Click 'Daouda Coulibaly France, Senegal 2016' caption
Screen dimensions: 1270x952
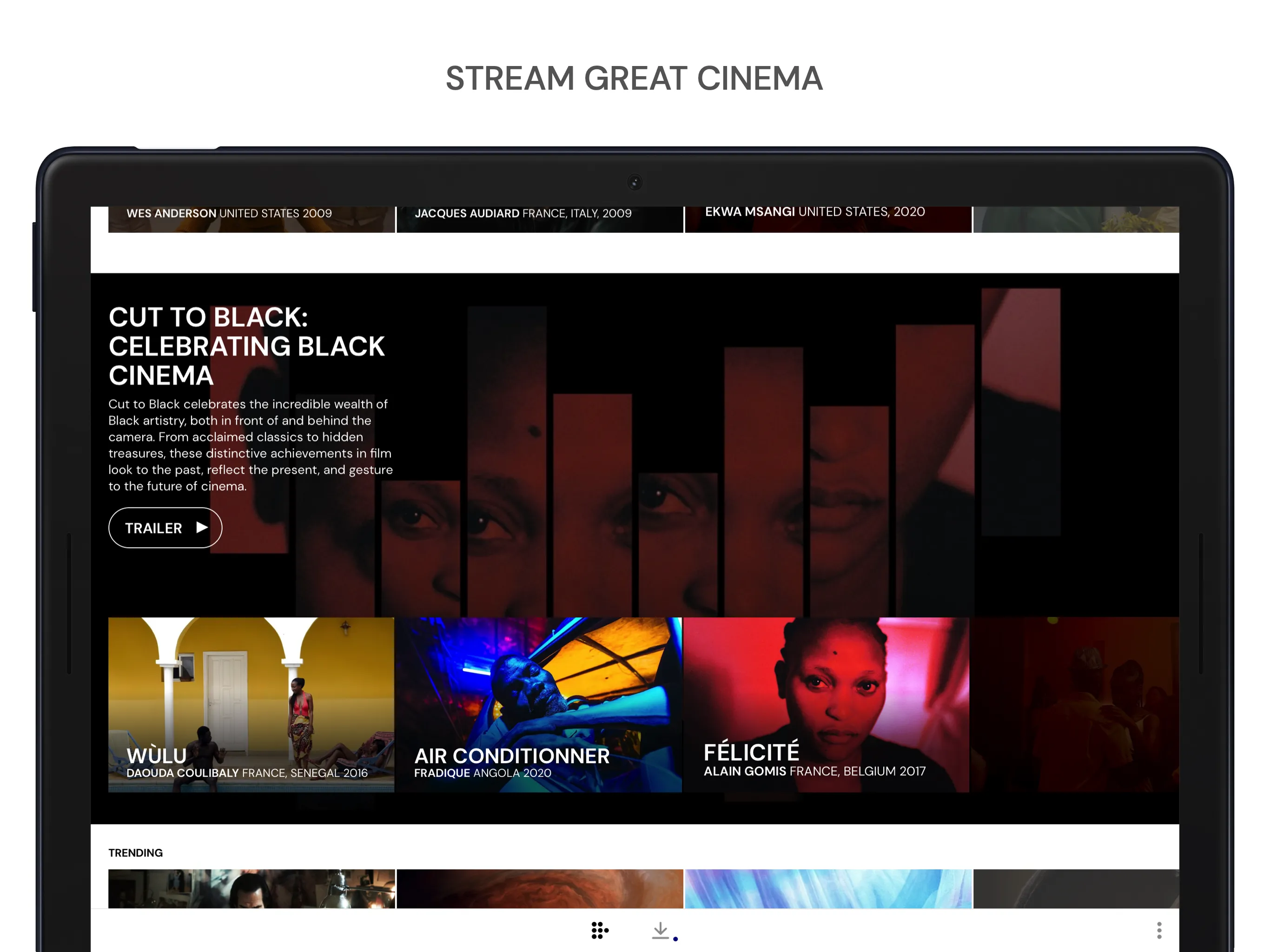click(x=247, y=773)
